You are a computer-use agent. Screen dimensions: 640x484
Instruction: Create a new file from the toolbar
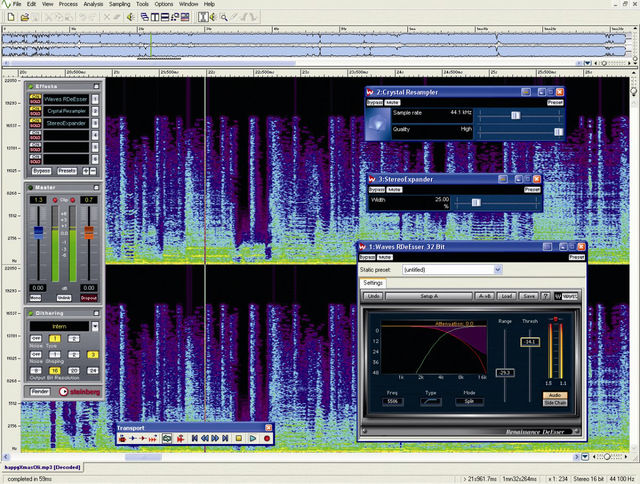pos(11,17)
